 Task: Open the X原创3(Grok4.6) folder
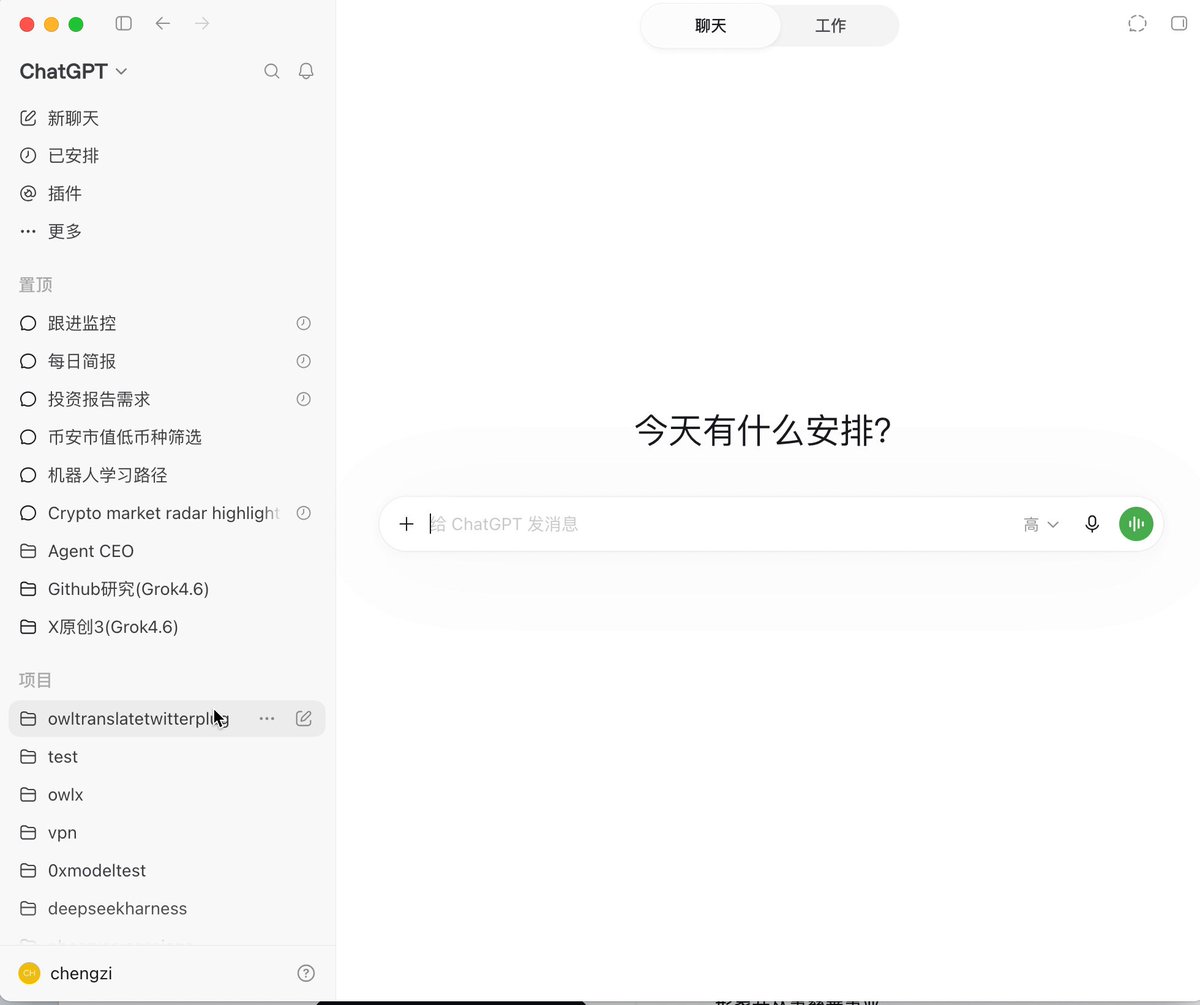167,627
